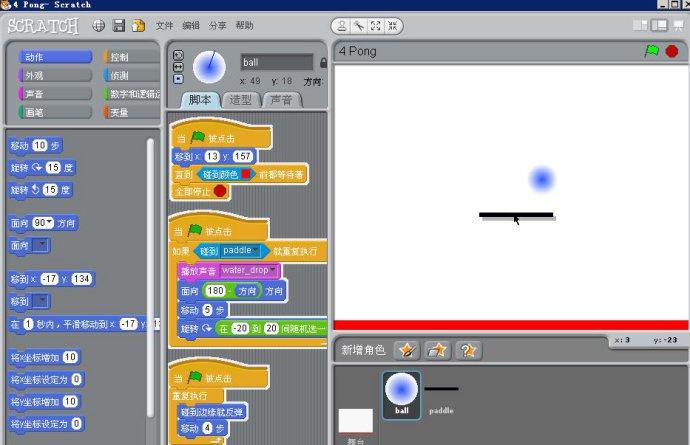Select 数字和逻辑运算 block category
Image resolution: width=690 pixels, height=445 pixels.
click(131, 94)
